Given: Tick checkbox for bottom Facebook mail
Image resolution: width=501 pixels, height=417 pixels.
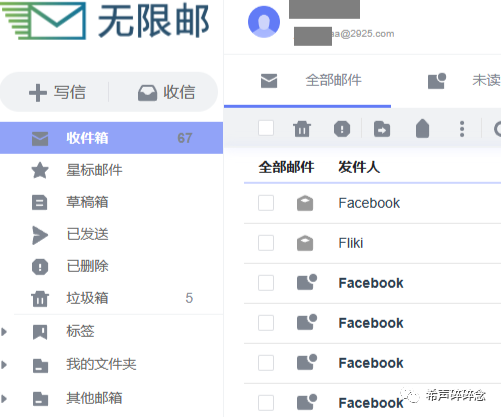Looking at the screenshot, I should tap(266, 403).
